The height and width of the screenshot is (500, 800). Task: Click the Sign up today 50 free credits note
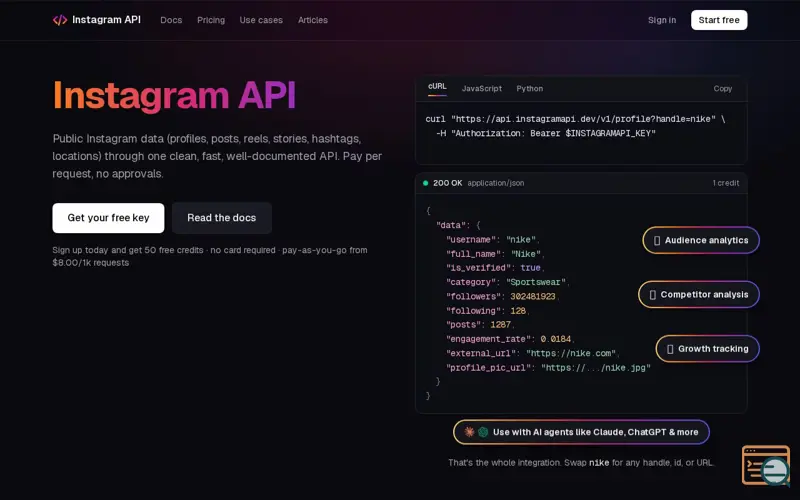(210, 257)
